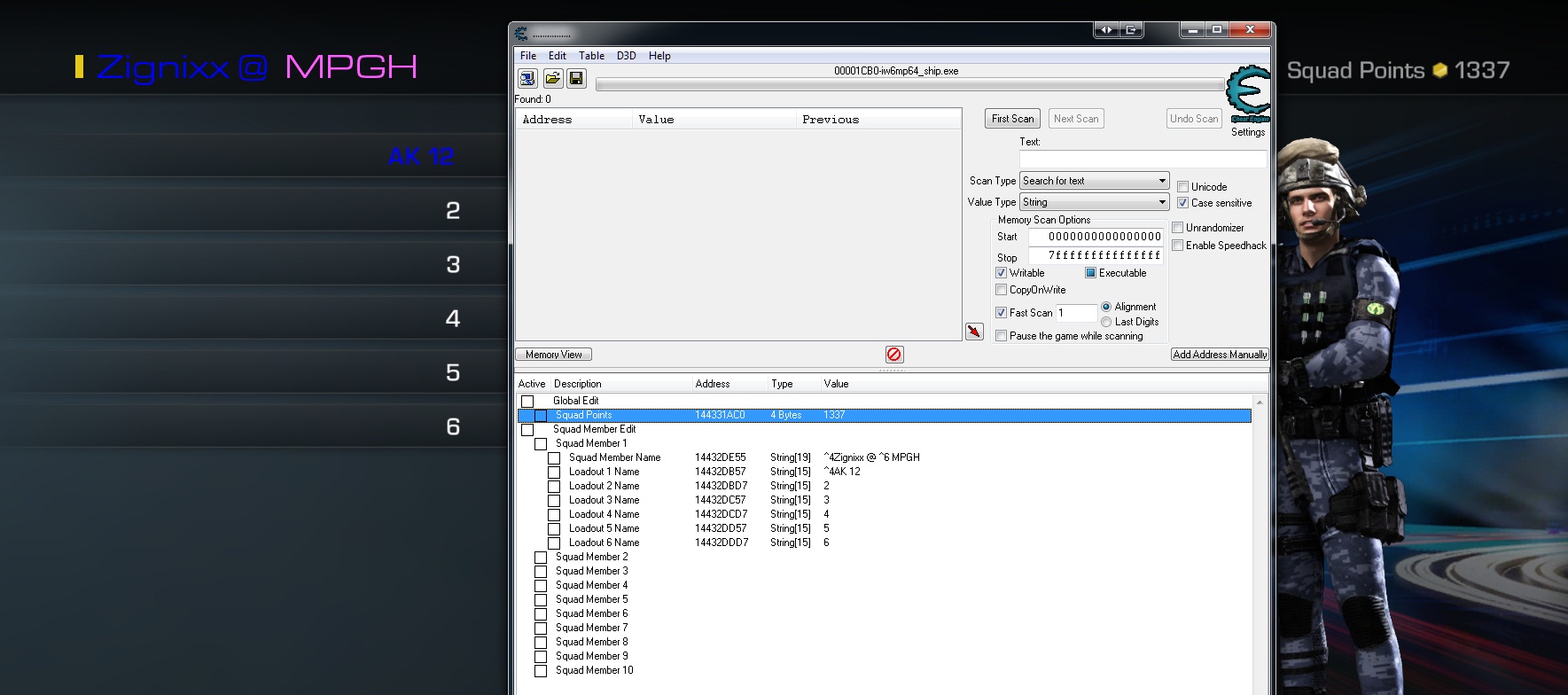Click the Description column header

pyautogui.click(x=578, y=384)
